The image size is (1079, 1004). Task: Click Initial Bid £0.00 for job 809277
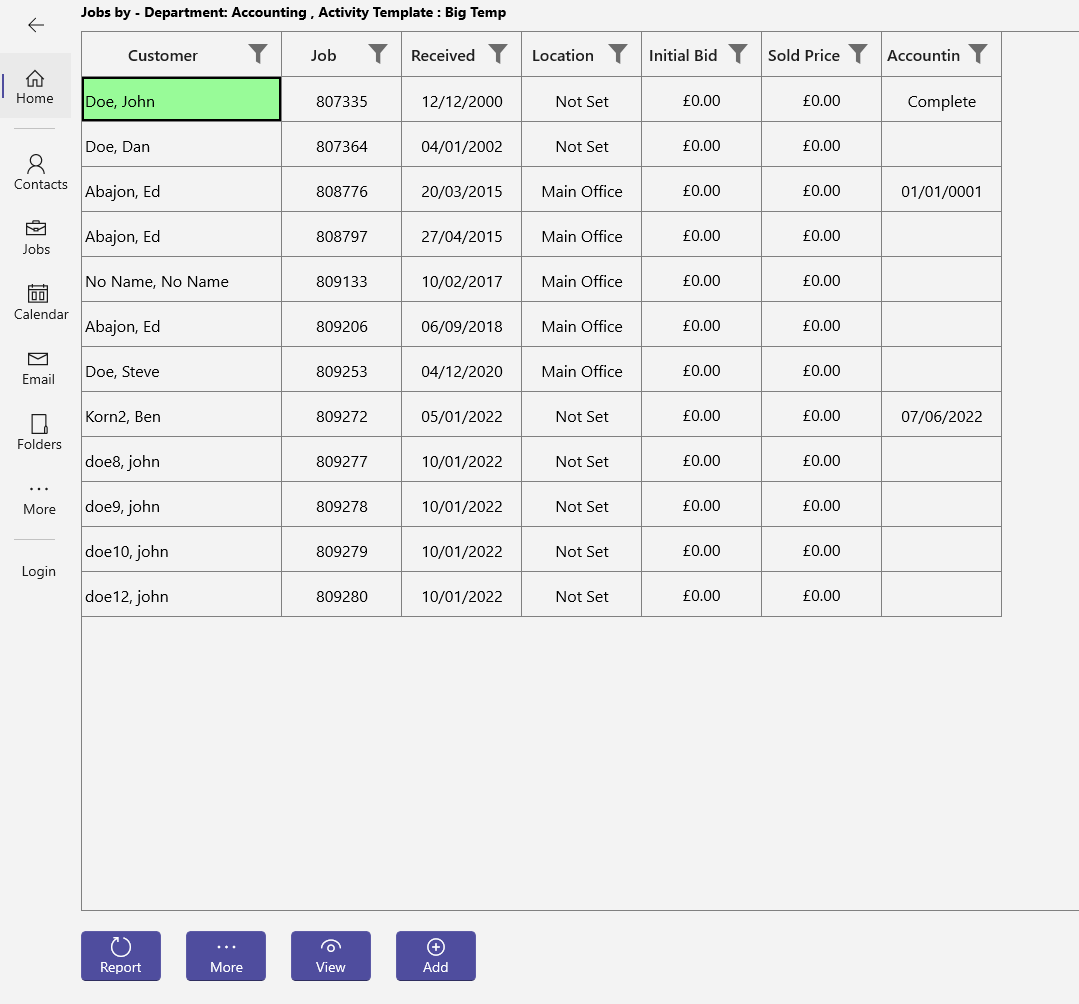click(701, 460)
